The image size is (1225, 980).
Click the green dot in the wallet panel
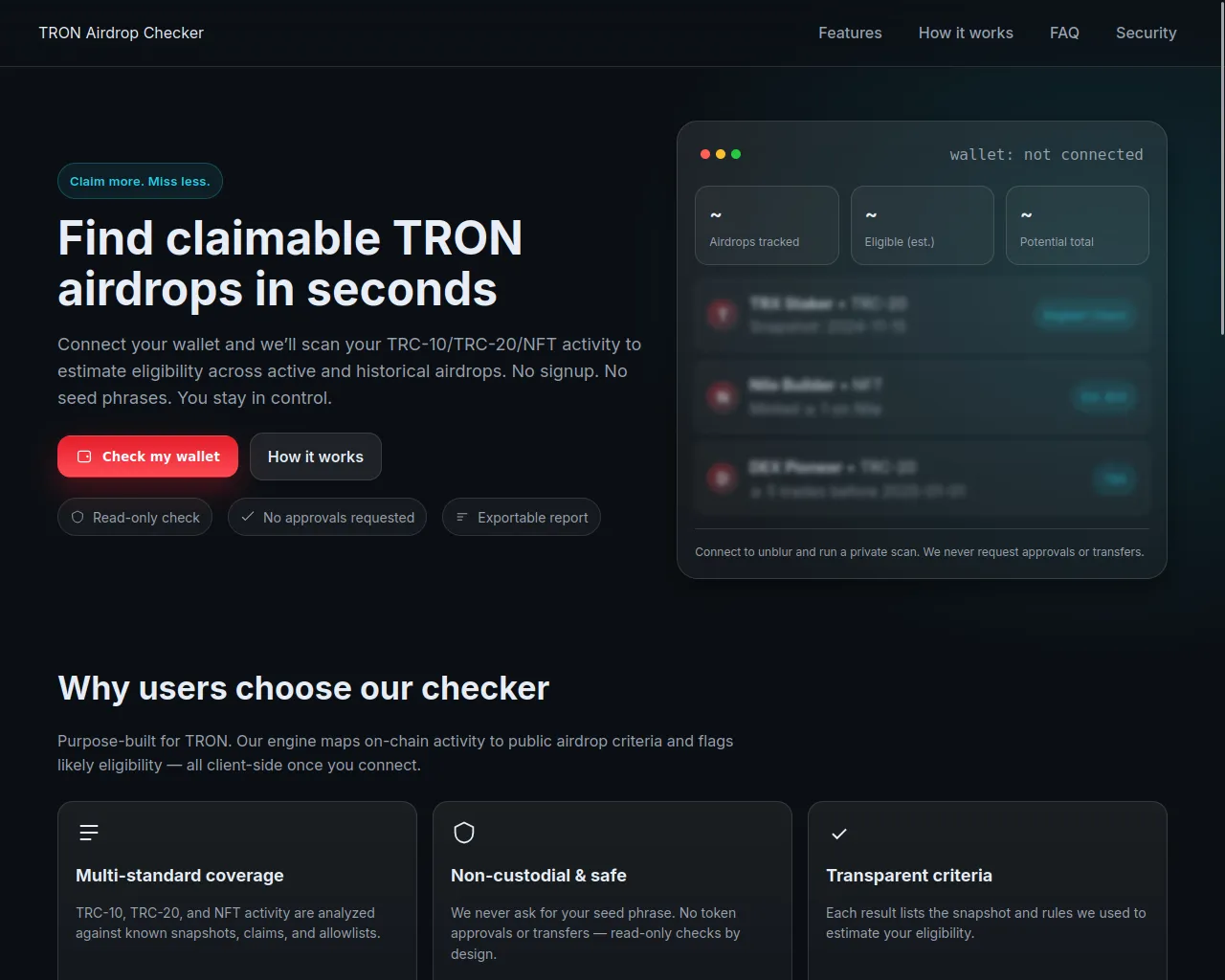click(736, 154)
